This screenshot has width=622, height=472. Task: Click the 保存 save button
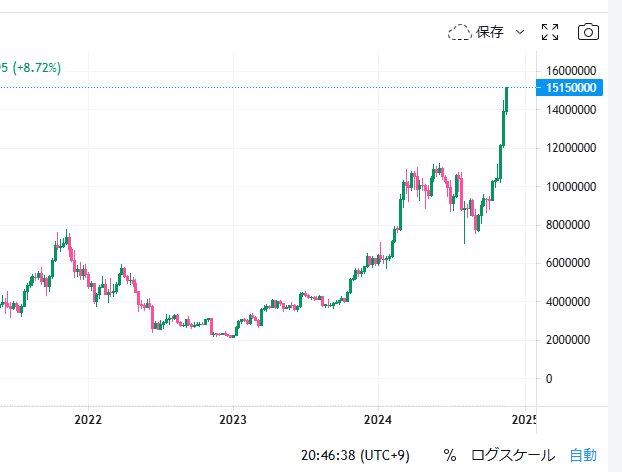click(490, 32)
